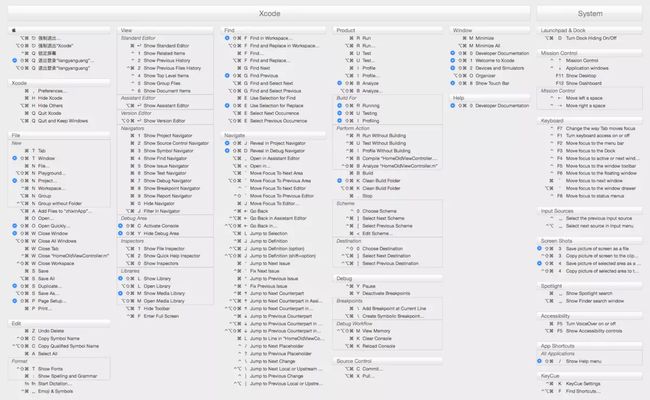The height and width of the screenshot is (400, 650).
Task: Choose Show Fonts under Format
Action: [50, 369]
